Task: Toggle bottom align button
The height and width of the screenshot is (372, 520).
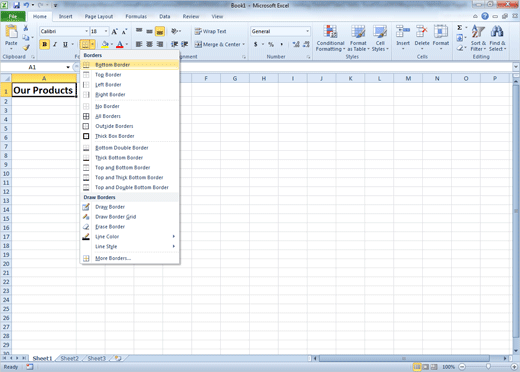Action: coord(160,31)
